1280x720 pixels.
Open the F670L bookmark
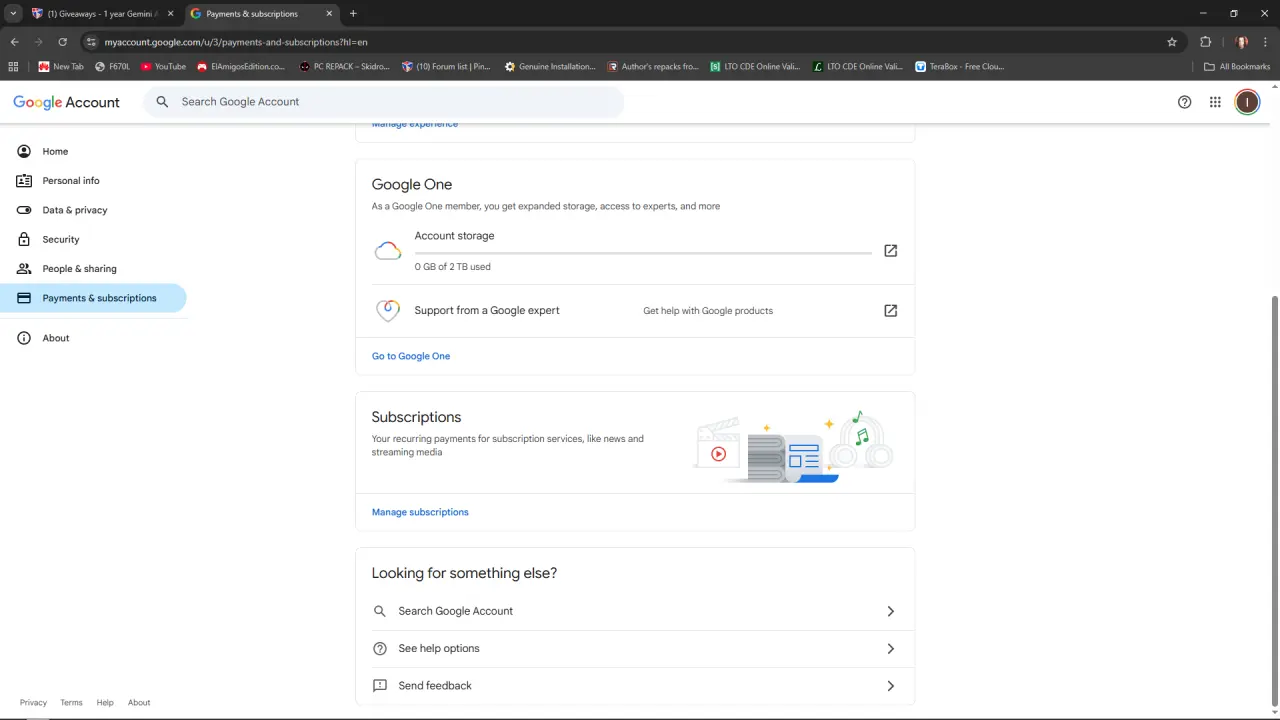tap(113, 67)
